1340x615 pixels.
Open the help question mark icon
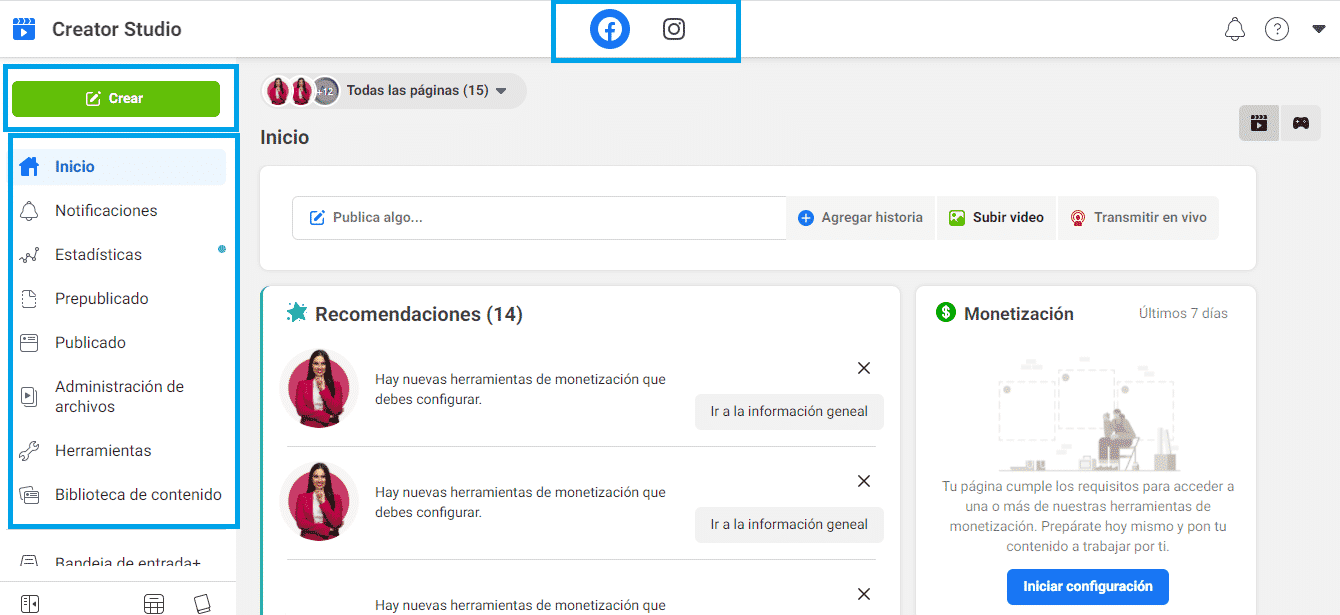(x=1277, y=29)
